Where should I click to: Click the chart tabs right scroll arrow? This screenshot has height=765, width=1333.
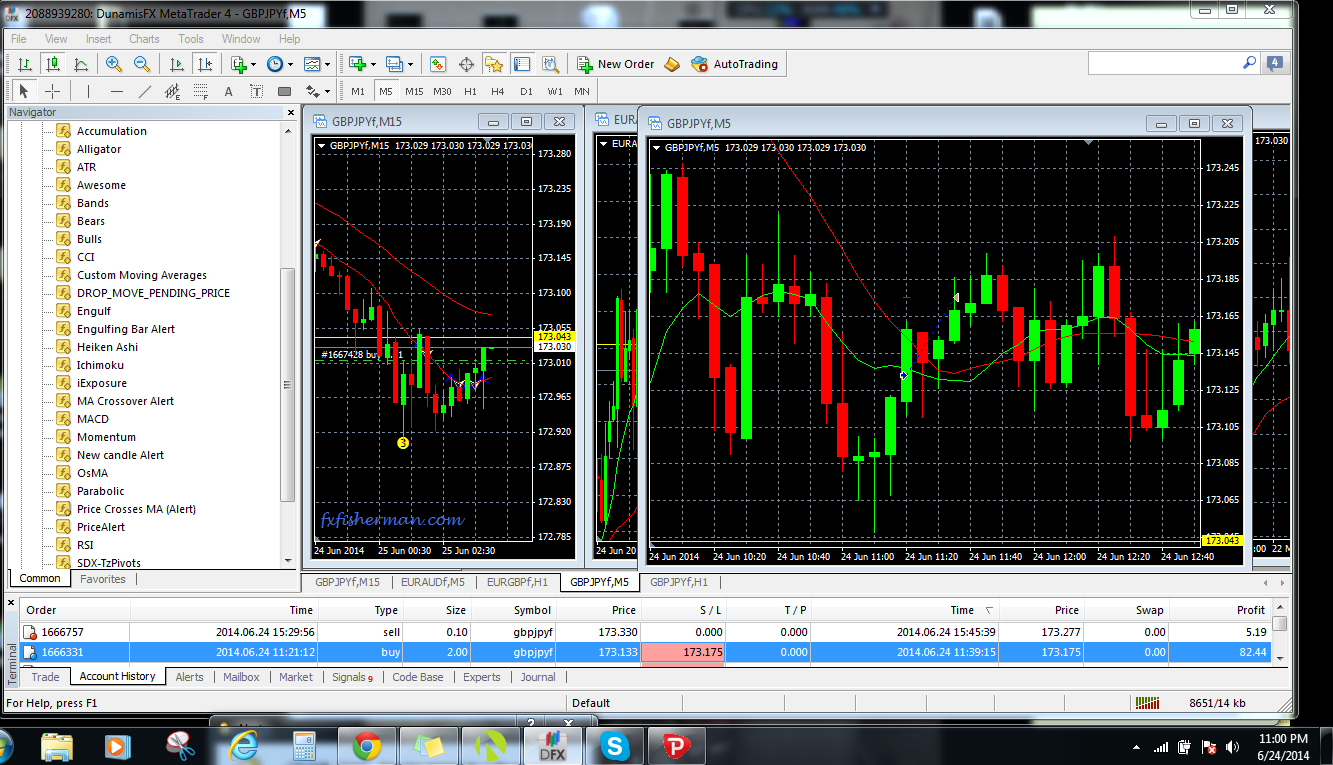point(1281,582)
